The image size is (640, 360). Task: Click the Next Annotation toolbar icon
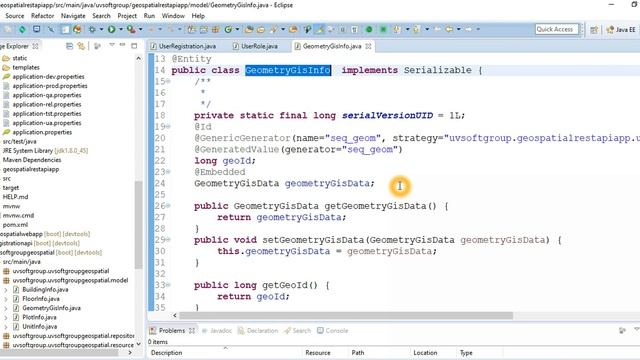pyautogui.click(x=396, y=29)
